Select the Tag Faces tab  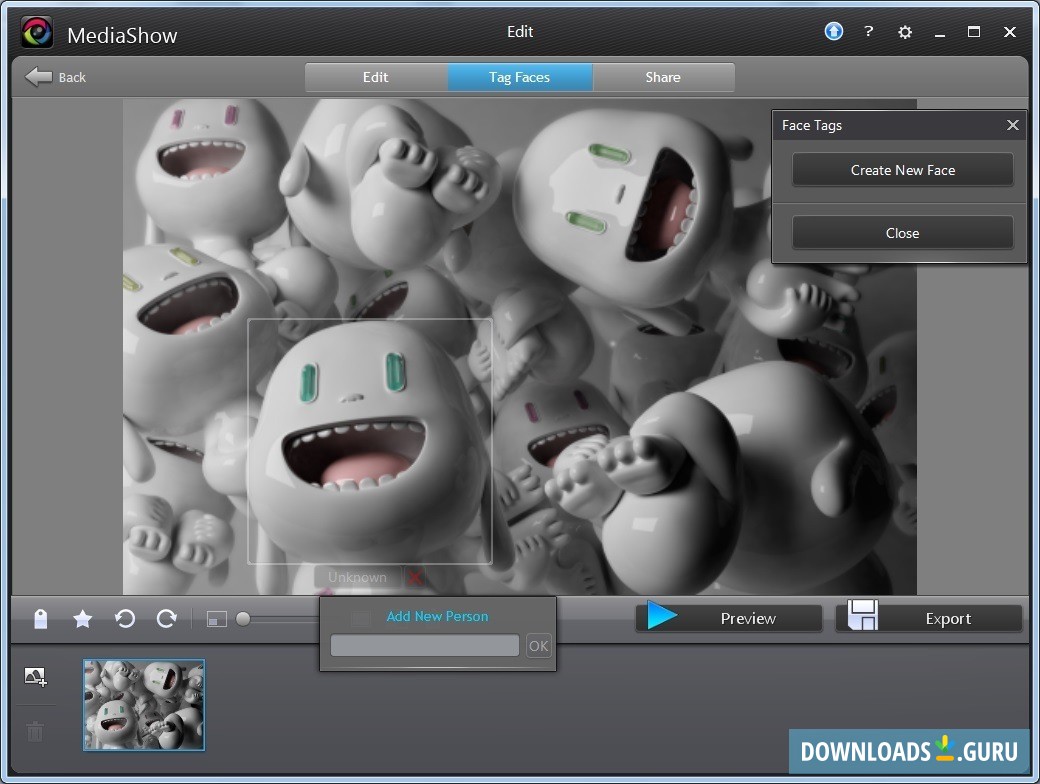tap(519, 77)
